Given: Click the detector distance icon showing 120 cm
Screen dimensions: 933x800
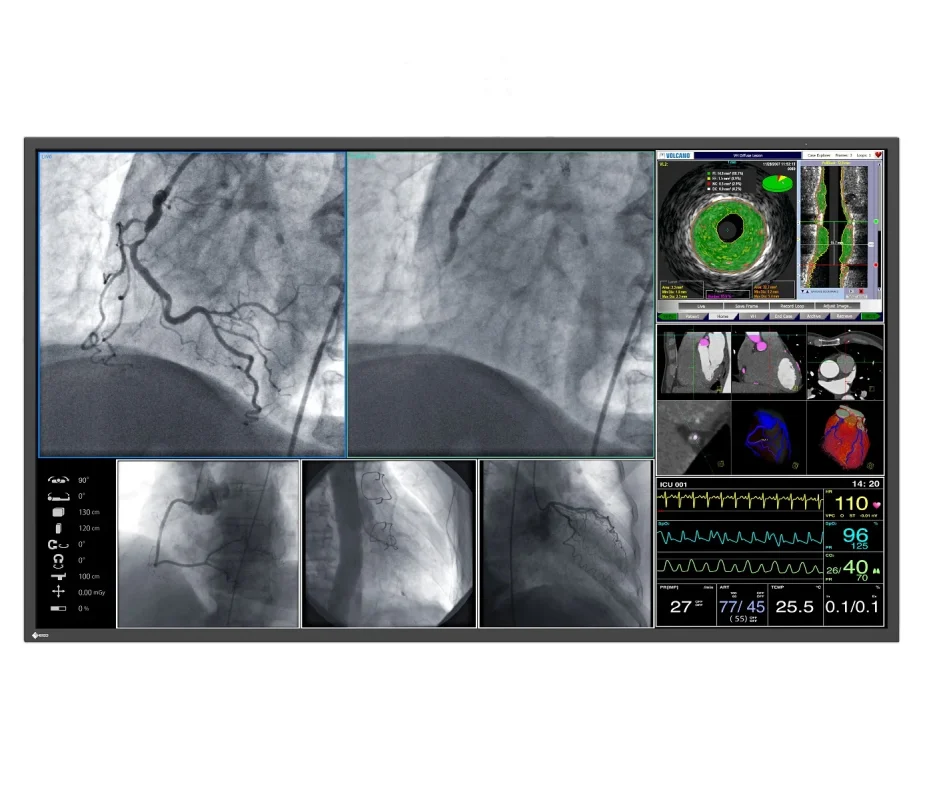Looking at the screenshot, I should click(58, 528).
